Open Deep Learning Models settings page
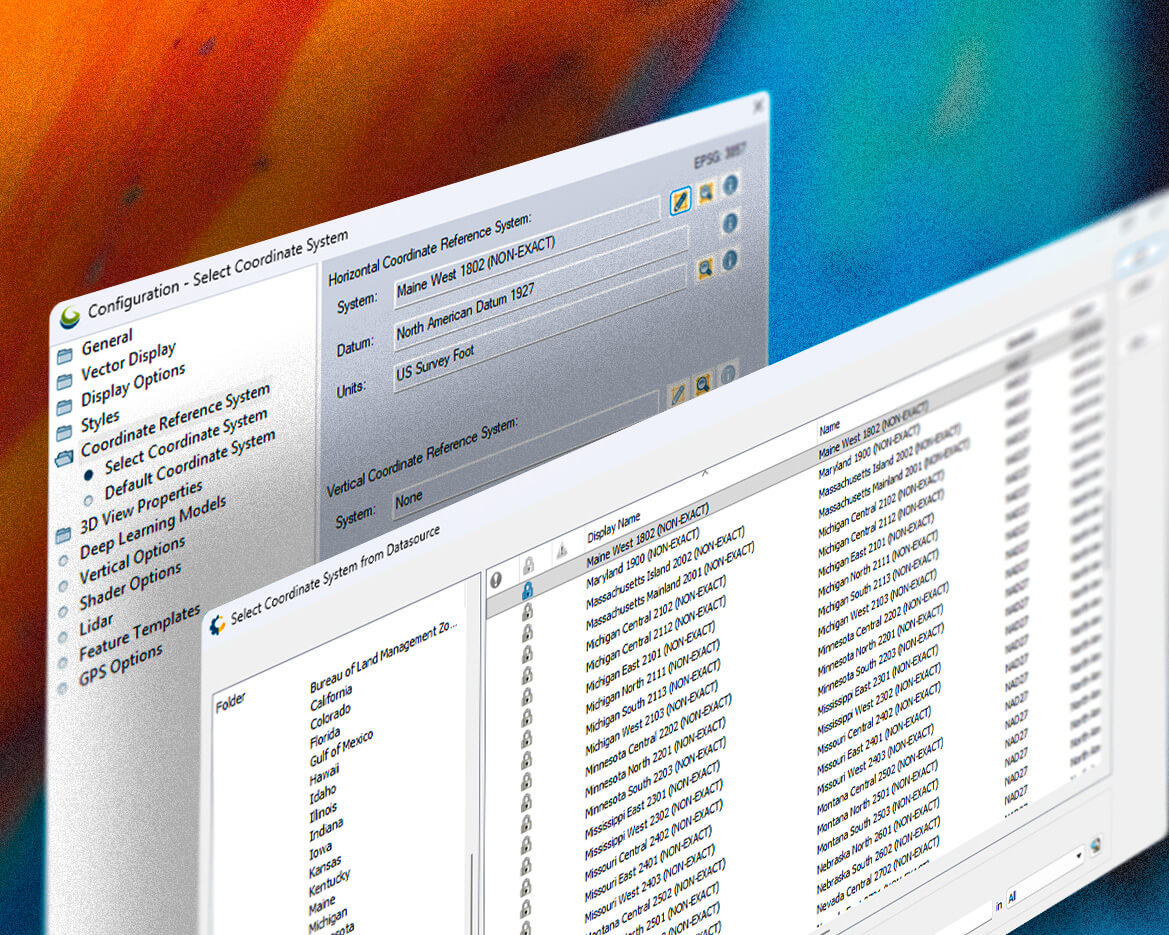This screenshot has height=935, width=1169. [x=153, y=528]
